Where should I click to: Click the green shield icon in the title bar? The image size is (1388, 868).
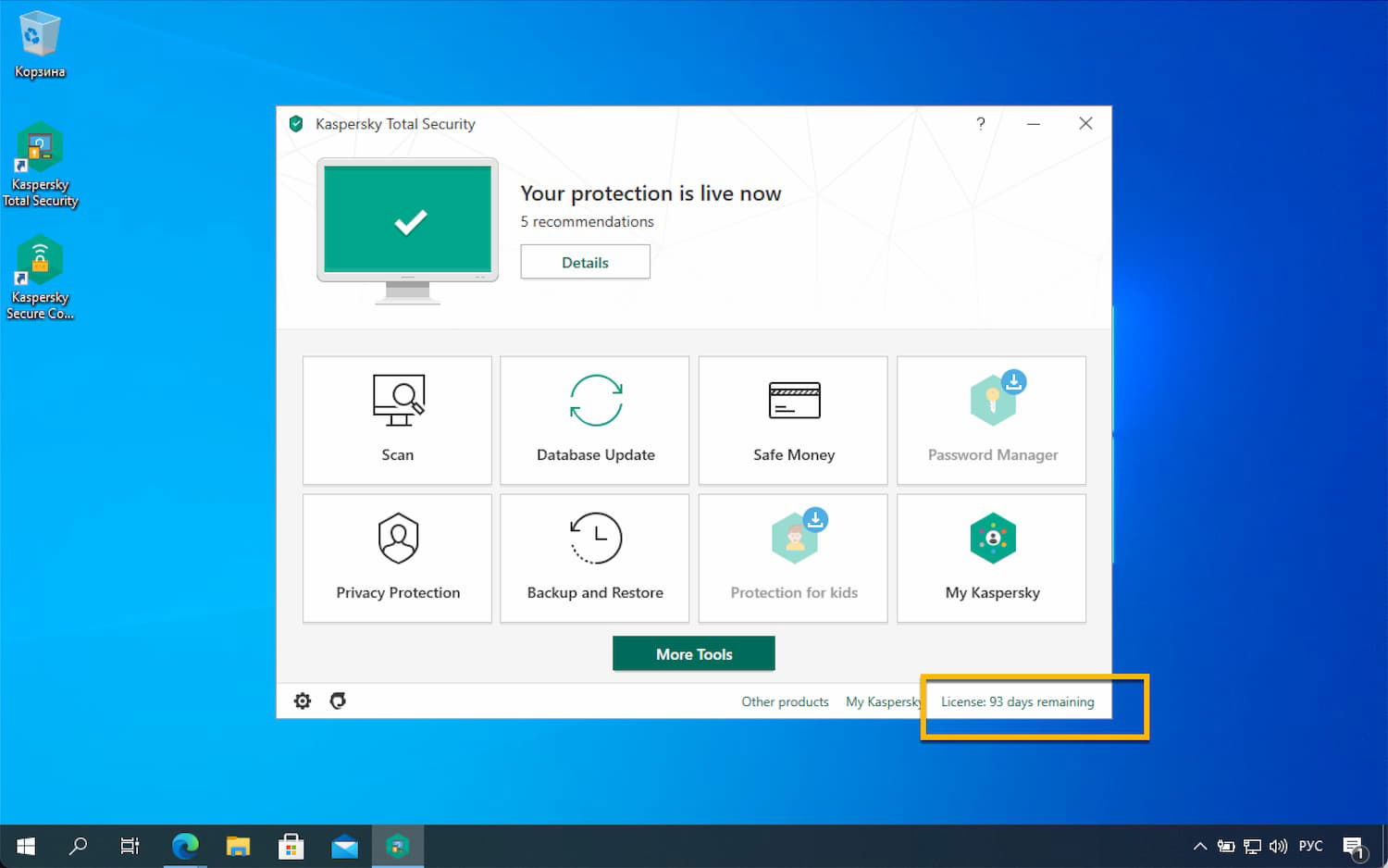296,123
